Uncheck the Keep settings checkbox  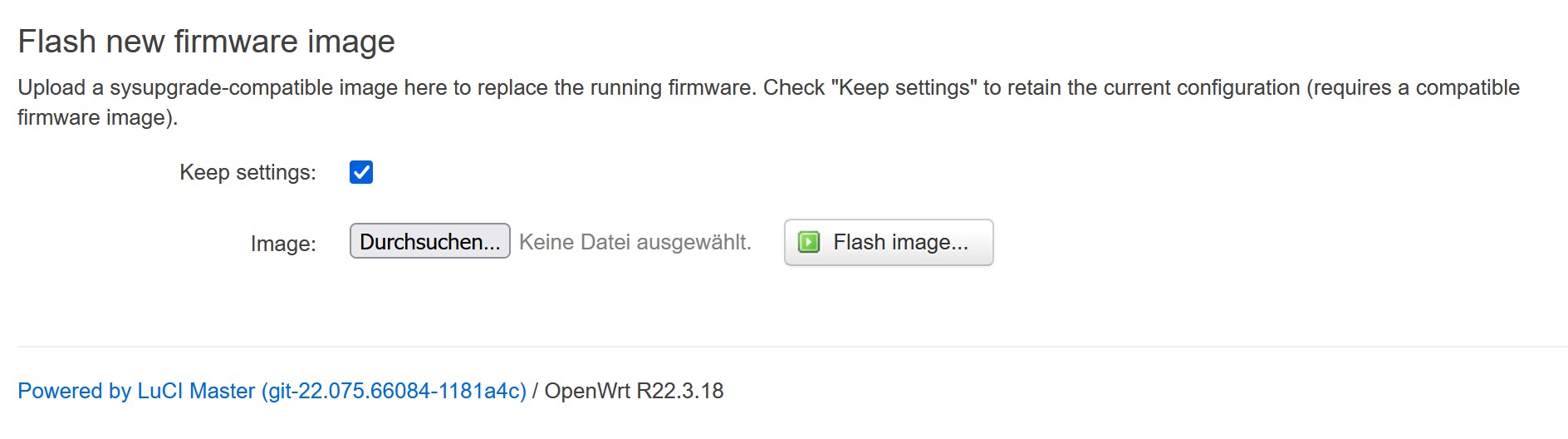361,172
